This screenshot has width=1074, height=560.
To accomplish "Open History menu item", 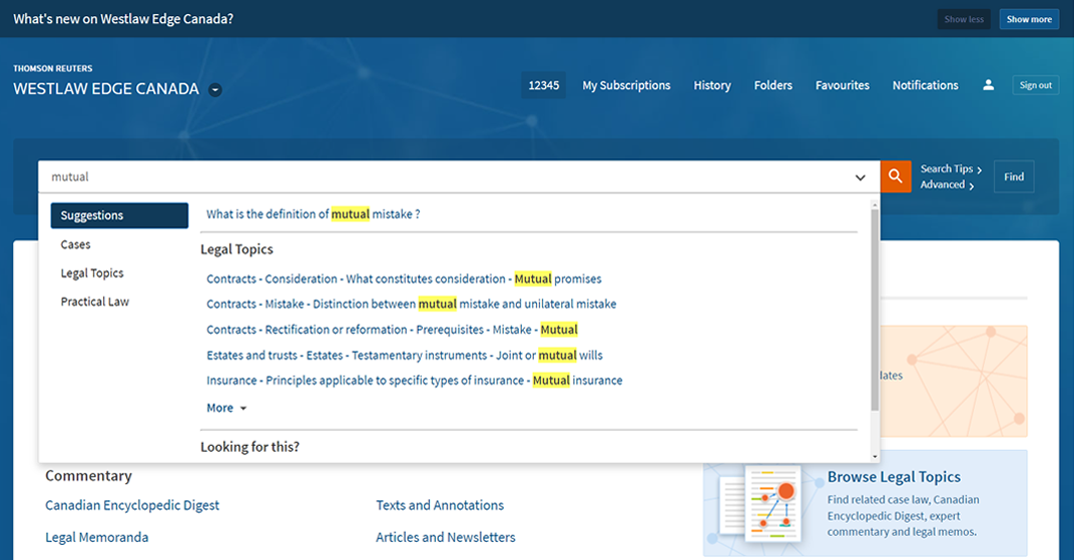I will click(712, 86).
